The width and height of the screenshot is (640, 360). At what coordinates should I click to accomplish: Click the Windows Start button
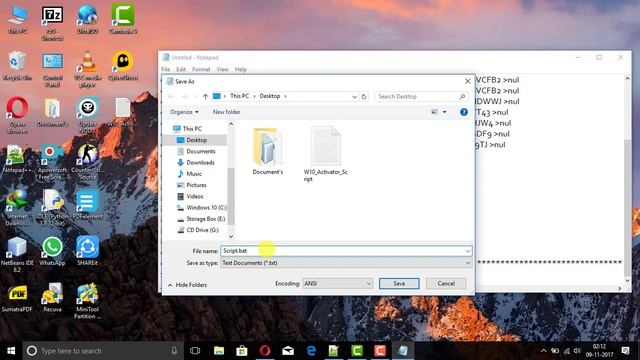click(x=11, y=351)
